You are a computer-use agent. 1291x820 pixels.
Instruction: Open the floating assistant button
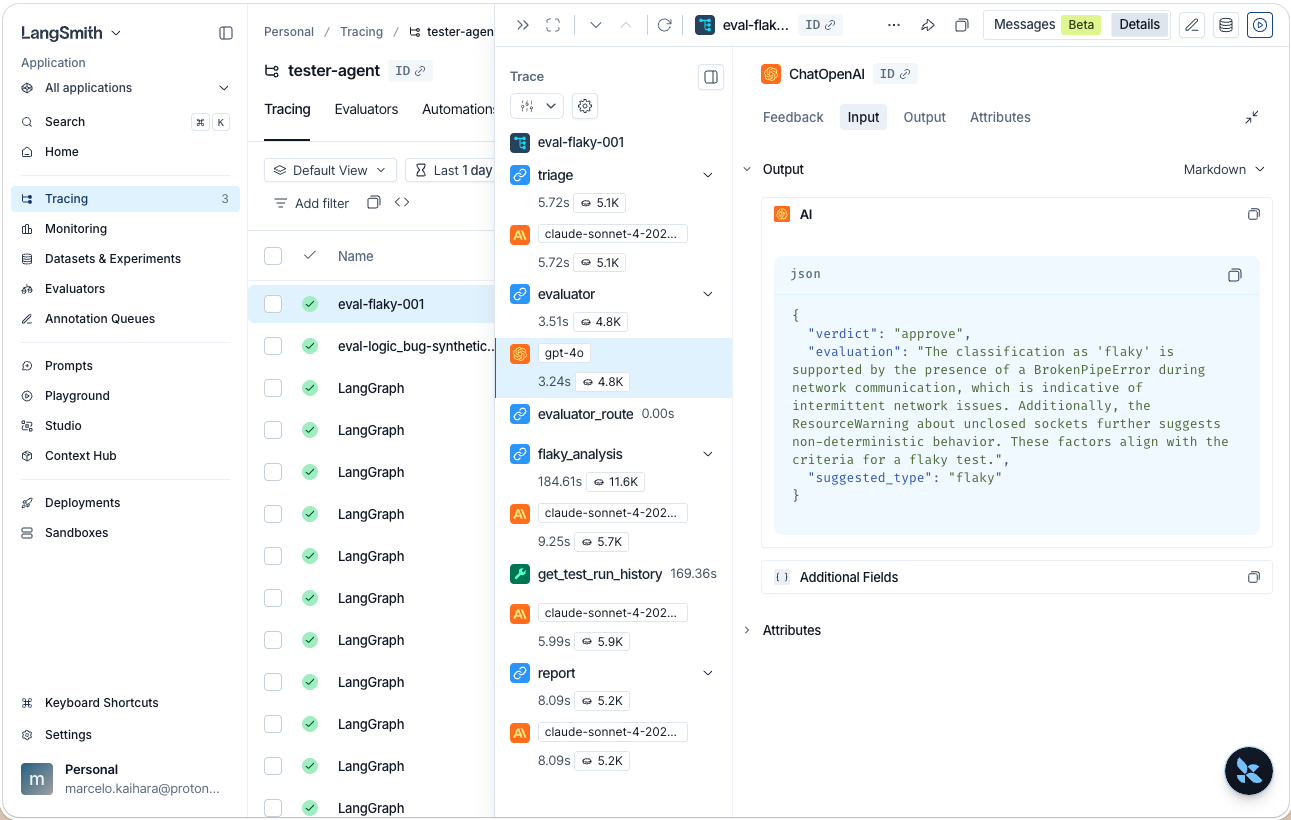[1249, 771]
